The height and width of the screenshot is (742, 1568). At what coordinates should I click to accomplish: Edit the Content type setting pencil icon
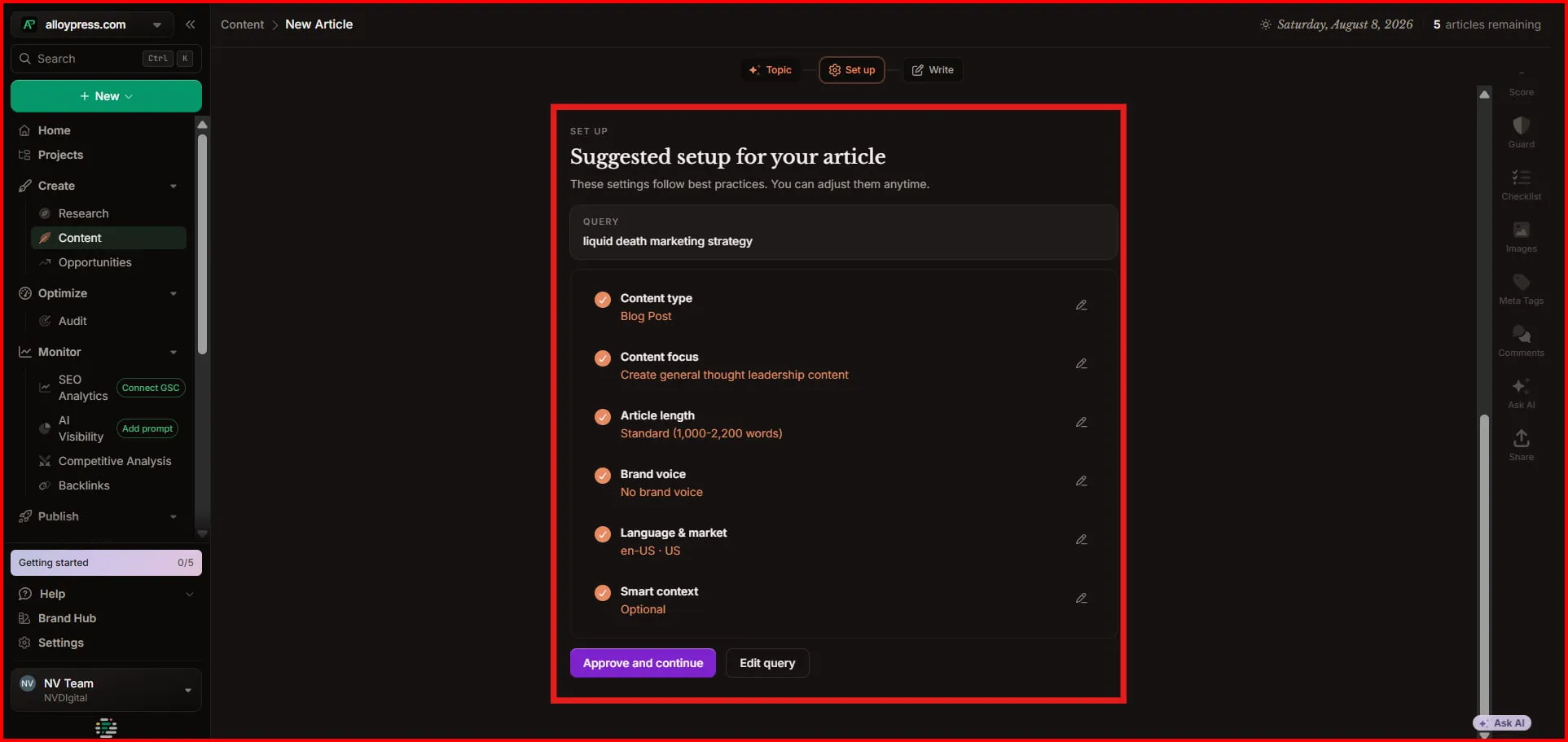click(x=1081, y=305)
